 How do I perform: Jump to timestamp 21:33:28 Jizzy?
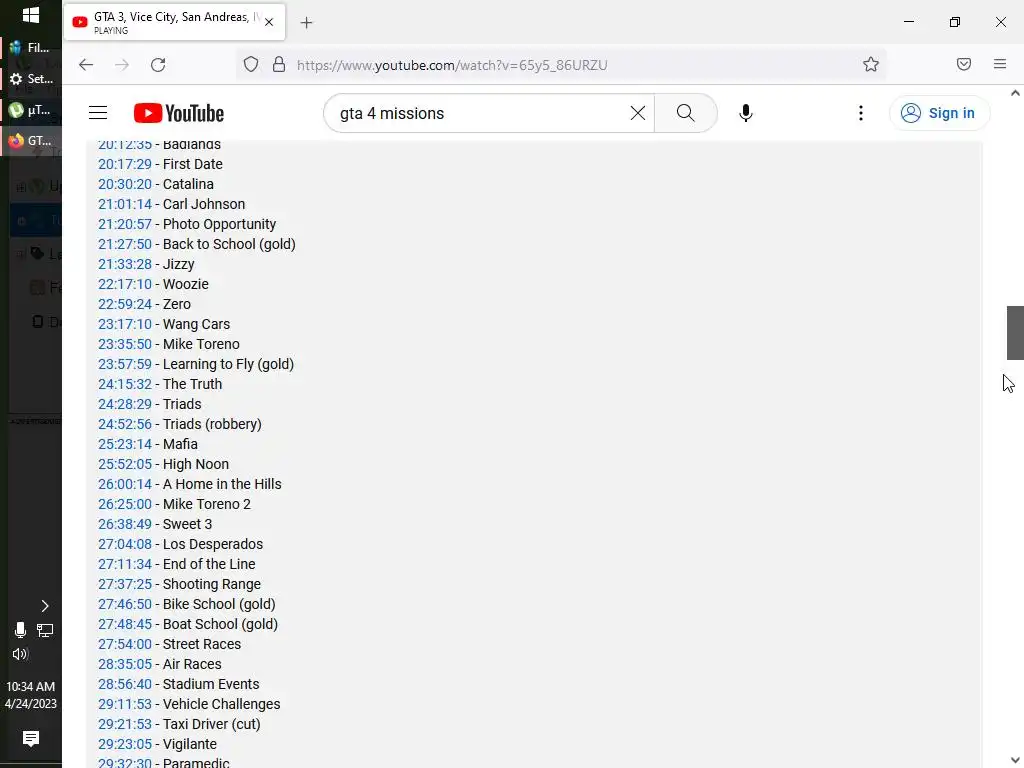(x=125, y=264)
